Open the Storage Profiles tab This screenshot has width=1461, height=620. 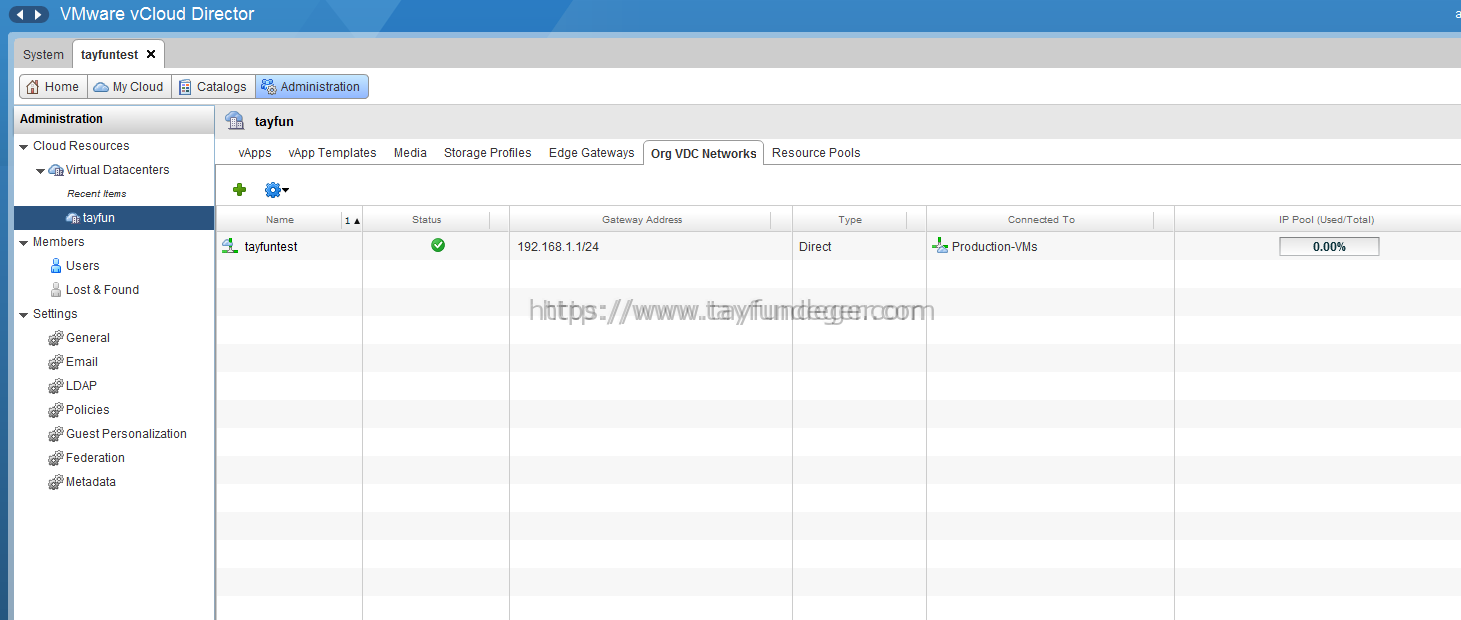point(488,153)
